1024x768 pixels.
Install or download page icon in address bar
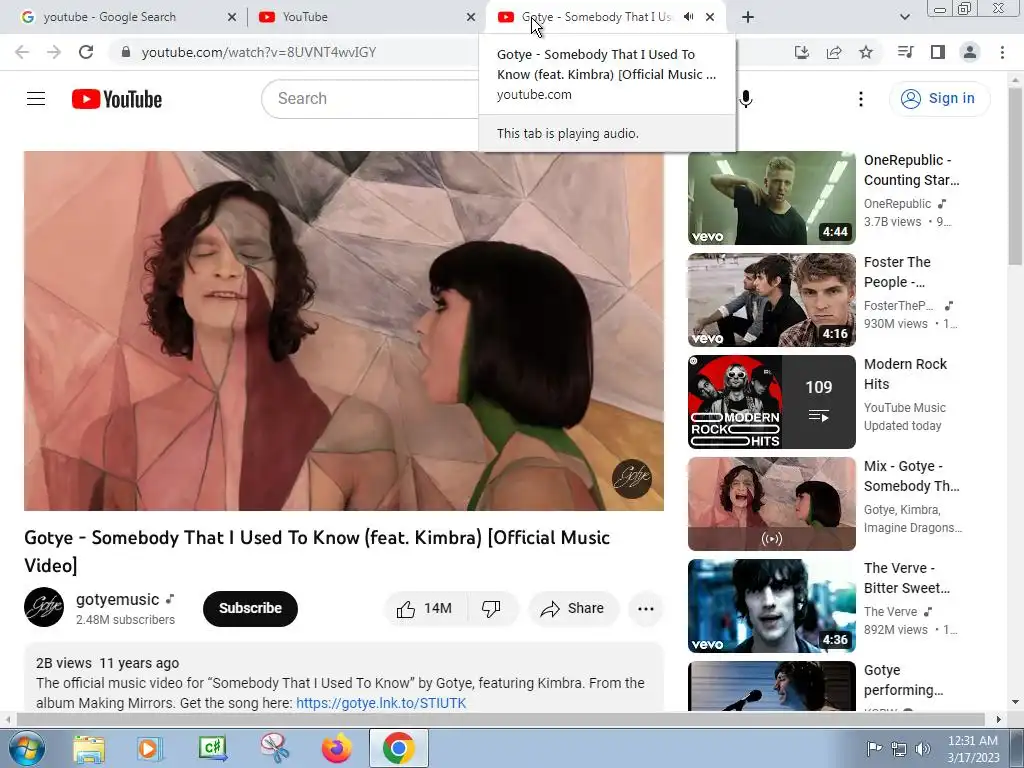click(x=802, y=52)
